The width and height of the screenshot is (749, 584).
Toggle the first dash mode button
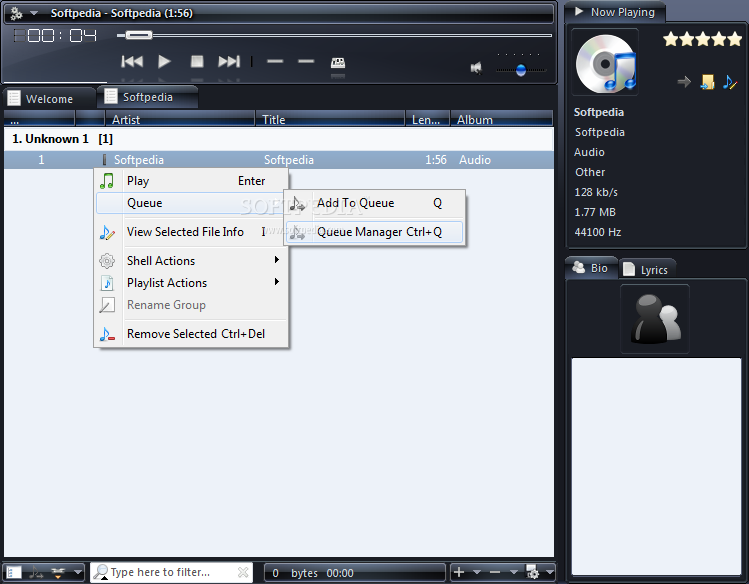click(275, 62)
